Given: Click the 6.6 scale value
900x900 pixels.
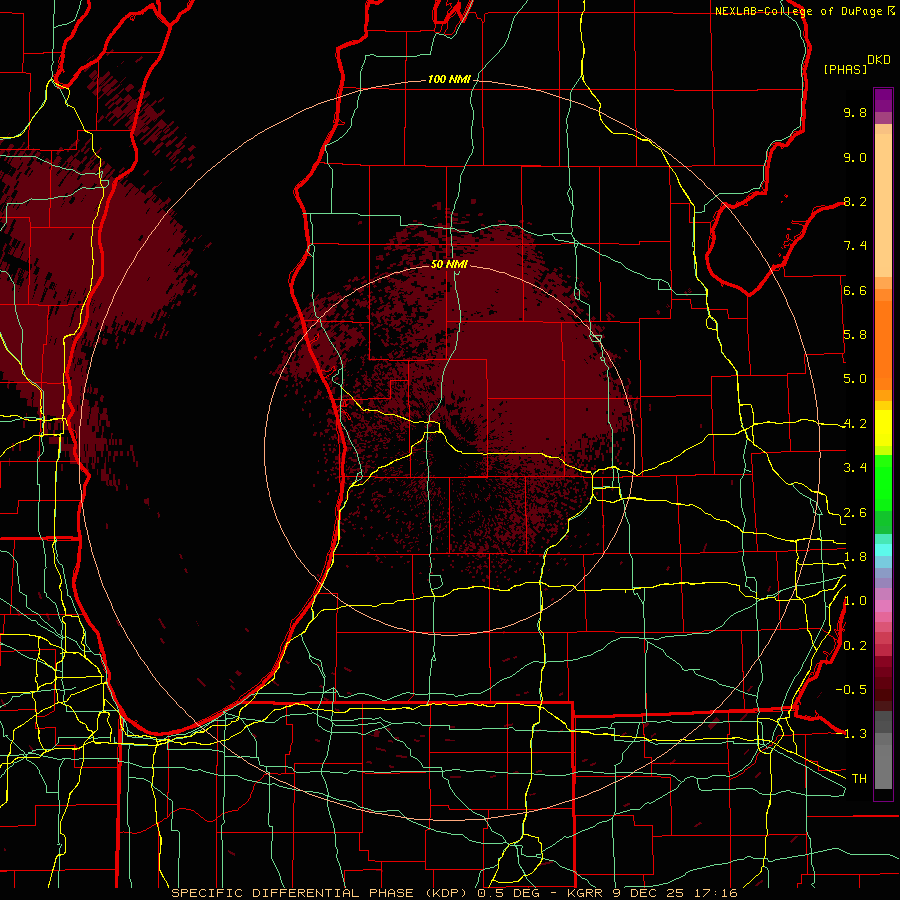Looking at the screenshot, I should tap(855, 290).
